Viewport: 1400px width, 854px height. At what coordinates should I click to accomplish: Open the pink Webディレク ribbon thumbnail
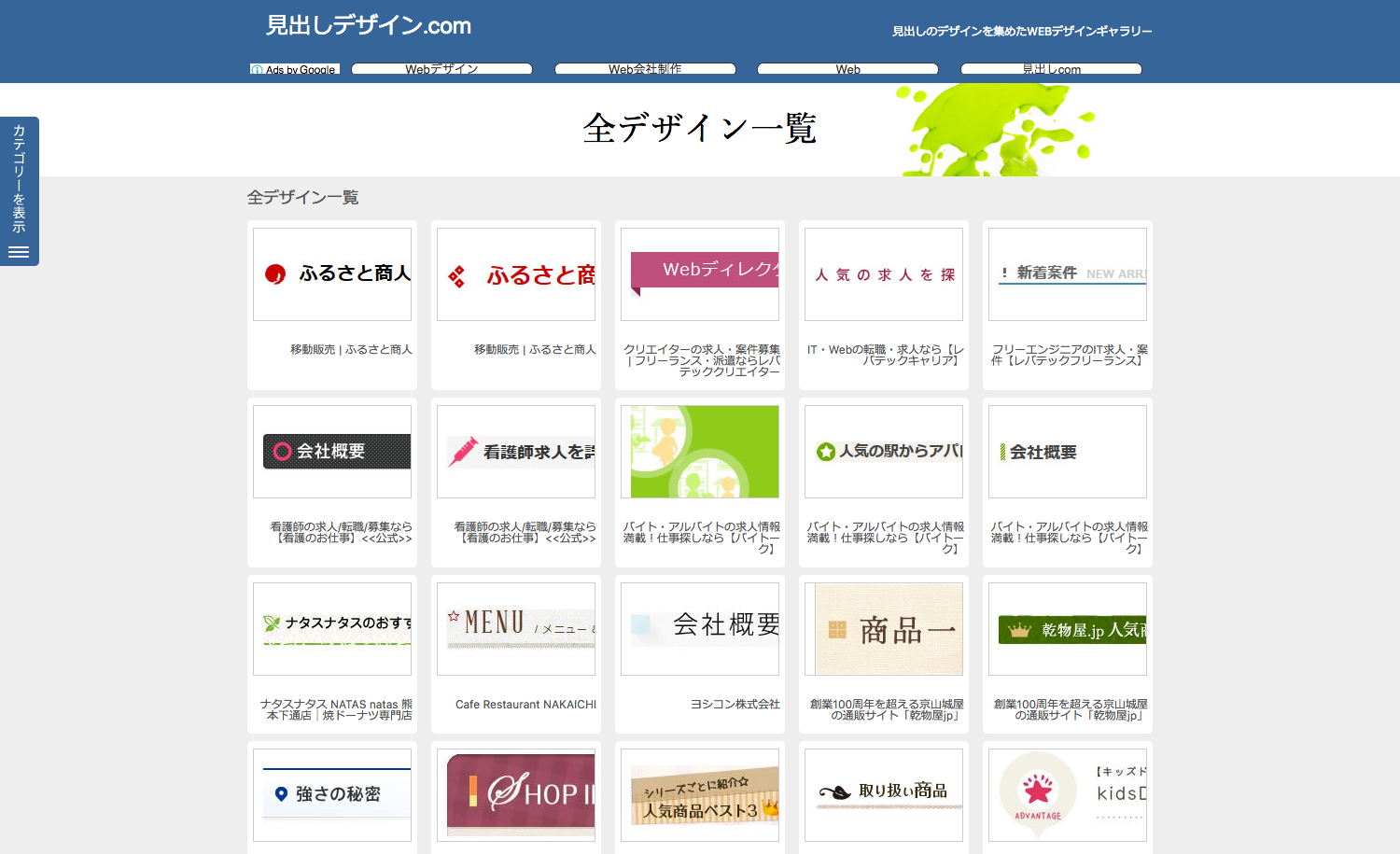[700, 274]
